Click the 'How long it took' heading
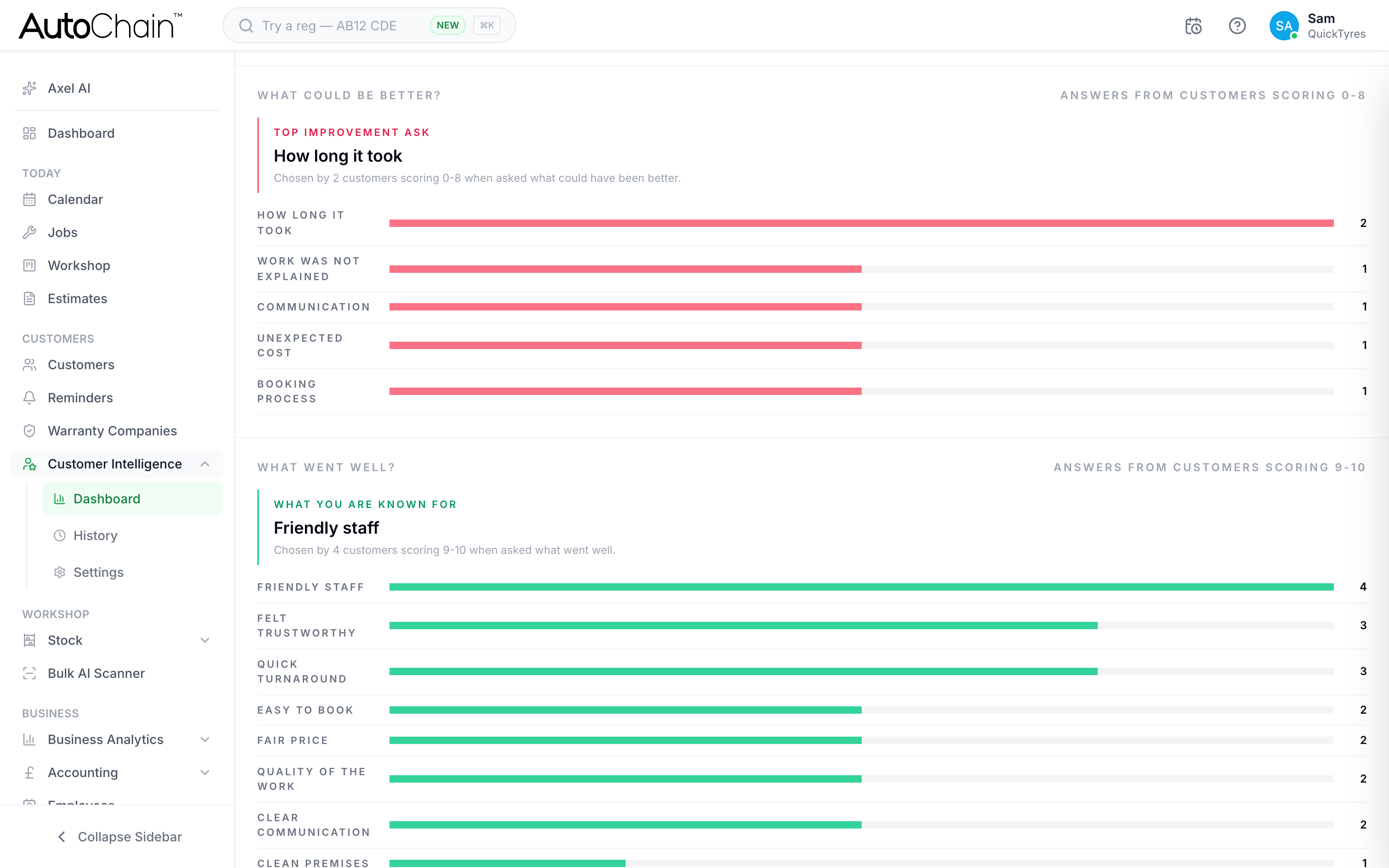 [x=338, y=156]
